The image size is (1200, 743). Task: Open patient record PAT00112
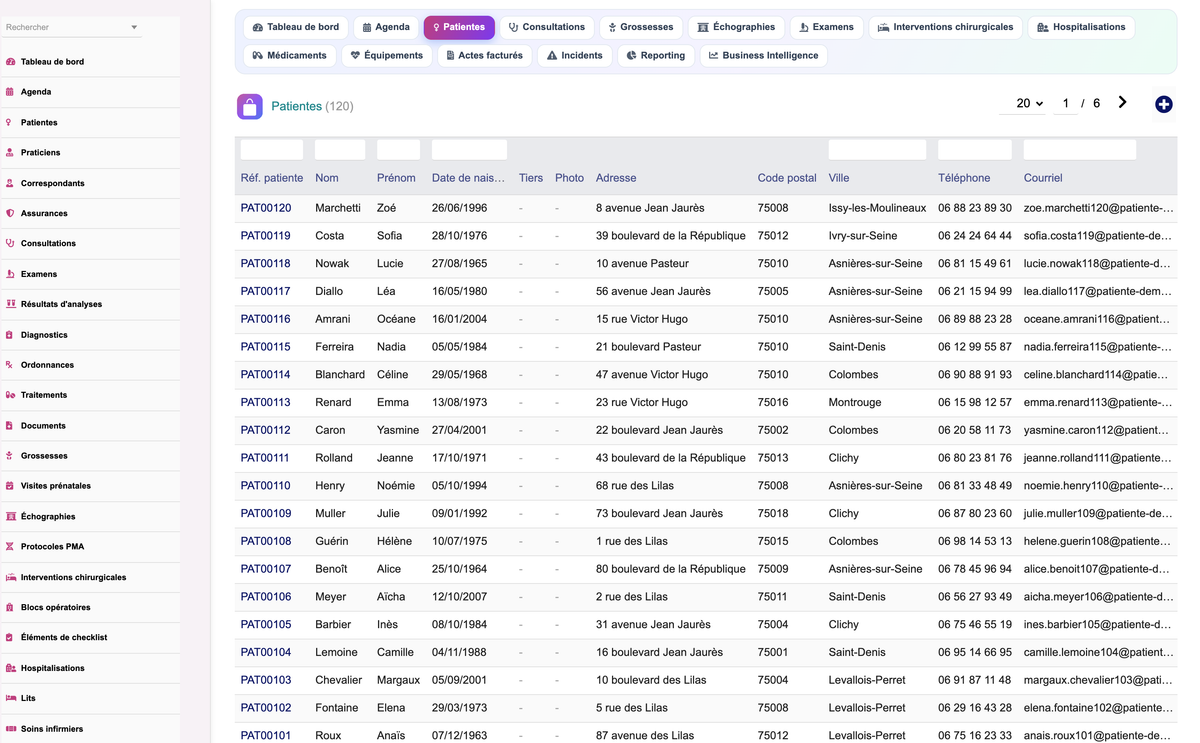click(x=266, y=430)
